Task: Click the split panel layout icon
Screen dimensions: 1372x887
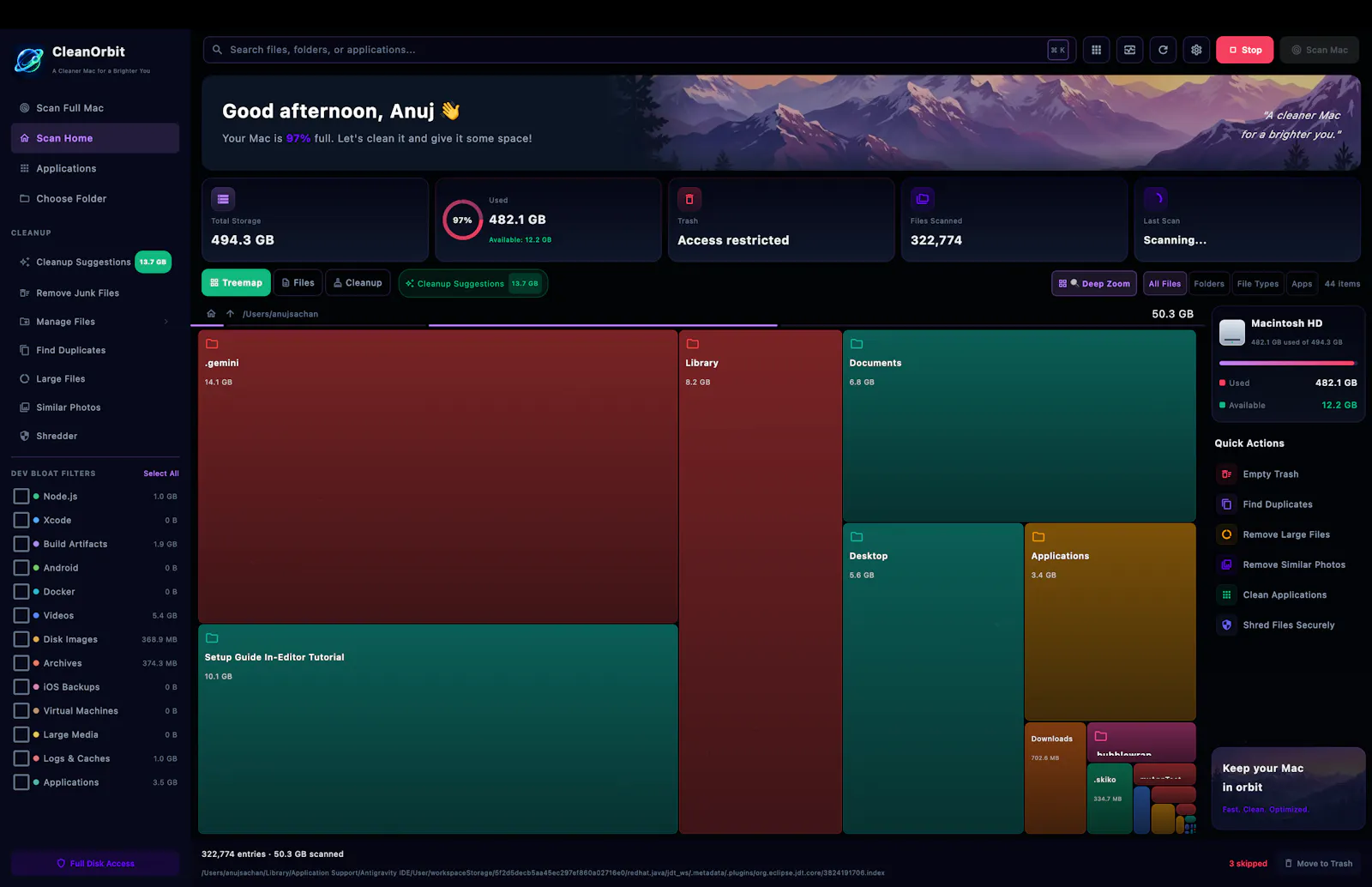Action: (x=1129, y=50)
